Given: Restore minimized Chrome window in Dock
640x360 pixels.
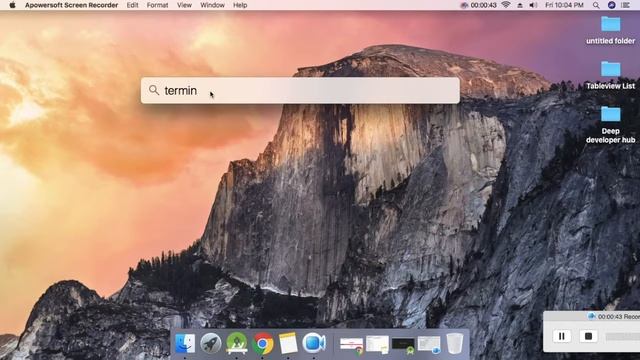Looking at the screenshot, I should tap(352, 345).
